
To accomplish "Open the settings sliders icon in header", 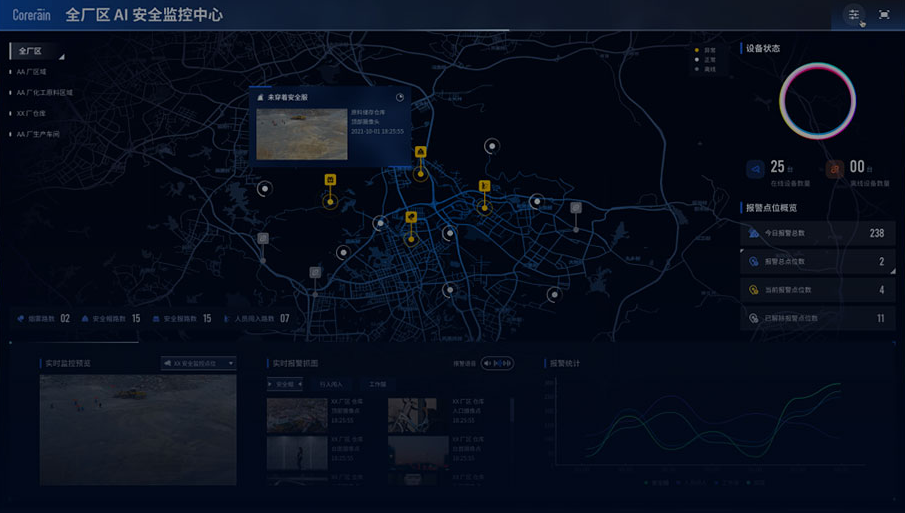I will (853, 14).
